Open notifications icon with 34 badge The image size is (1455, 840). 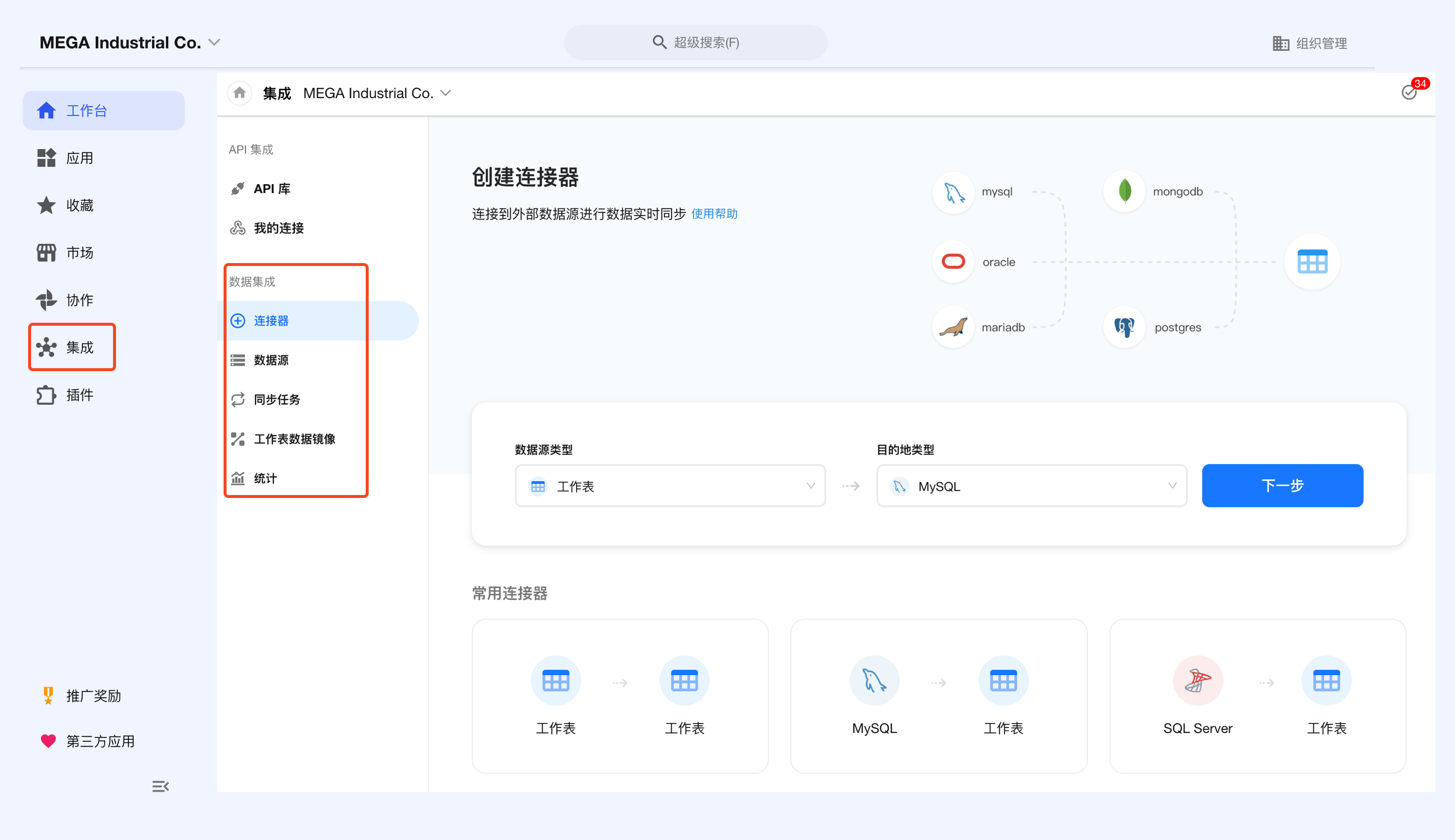[x=1409, y=92]
